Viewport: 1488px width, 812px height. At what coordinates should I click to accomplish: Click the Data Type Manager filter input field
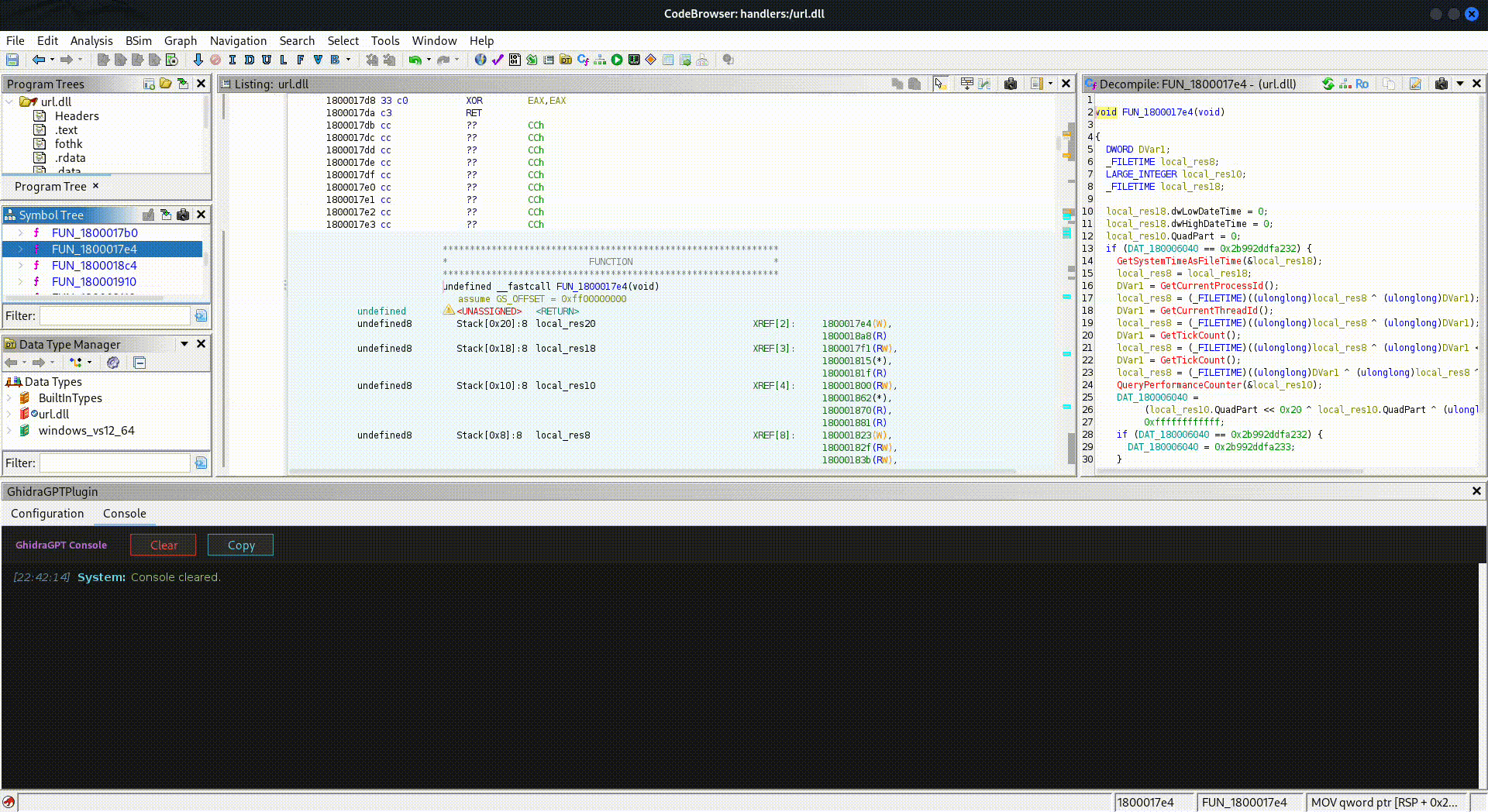click(x=115, y=463)
